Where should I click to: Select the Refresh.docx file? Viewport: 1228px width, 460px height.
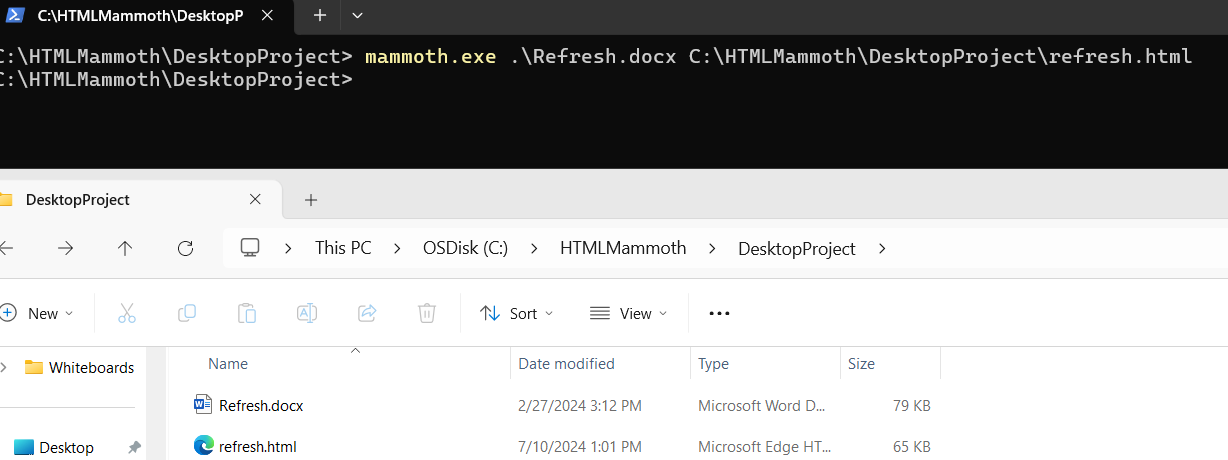click(260, 405)
